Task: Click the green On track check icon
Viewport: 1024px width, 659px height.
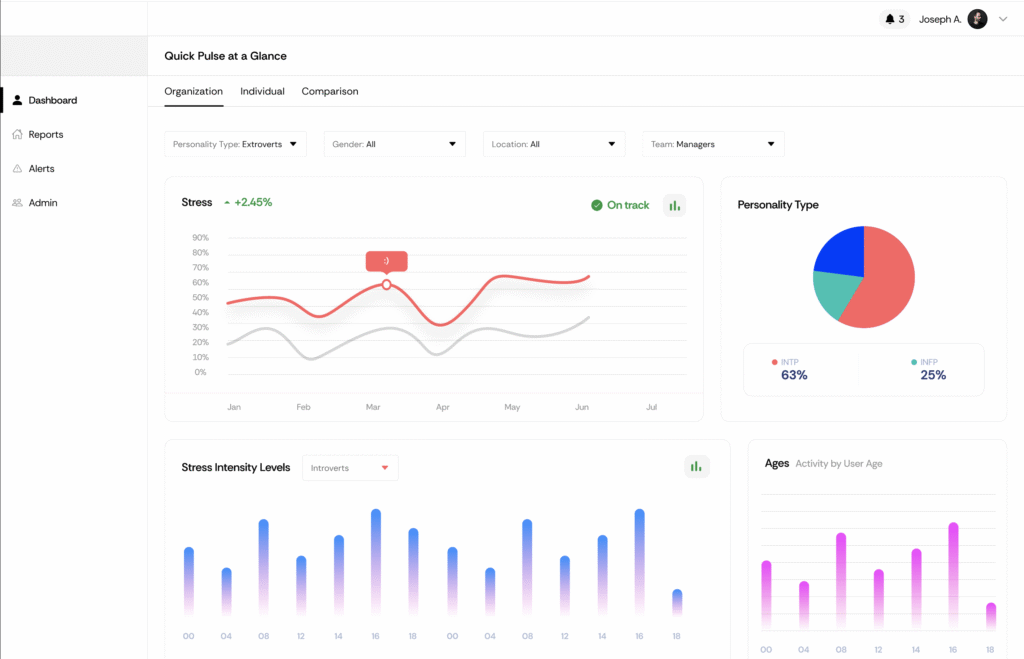Action: pos(596,205)
